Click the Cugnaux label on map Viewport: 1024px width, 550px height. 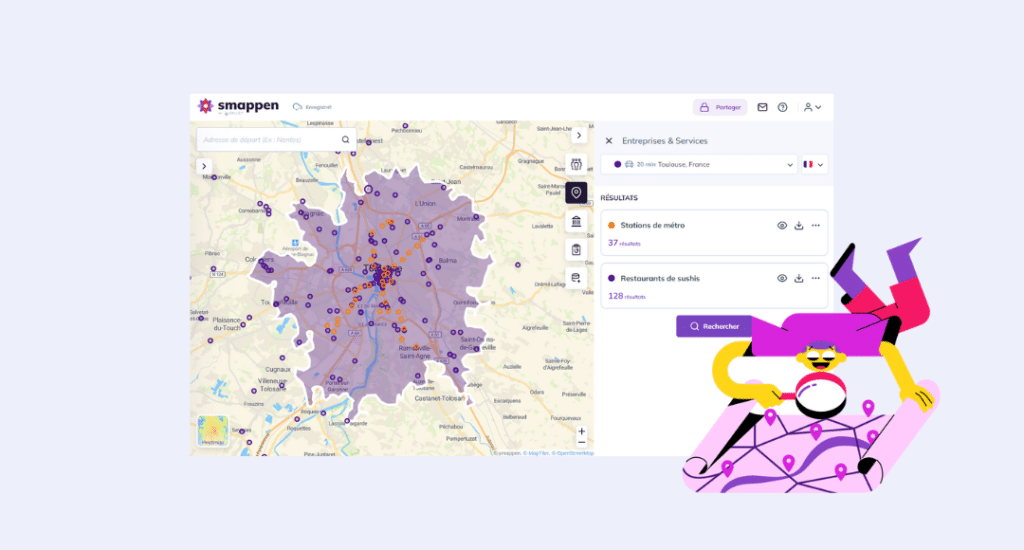(278, 369)
